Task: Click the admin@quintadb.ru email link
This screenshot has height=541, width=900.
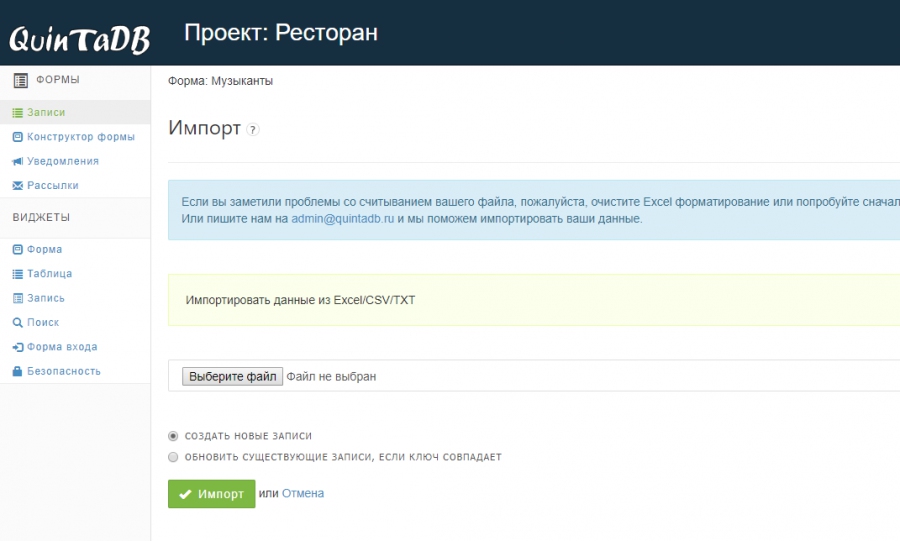Action: click(343, 219)
